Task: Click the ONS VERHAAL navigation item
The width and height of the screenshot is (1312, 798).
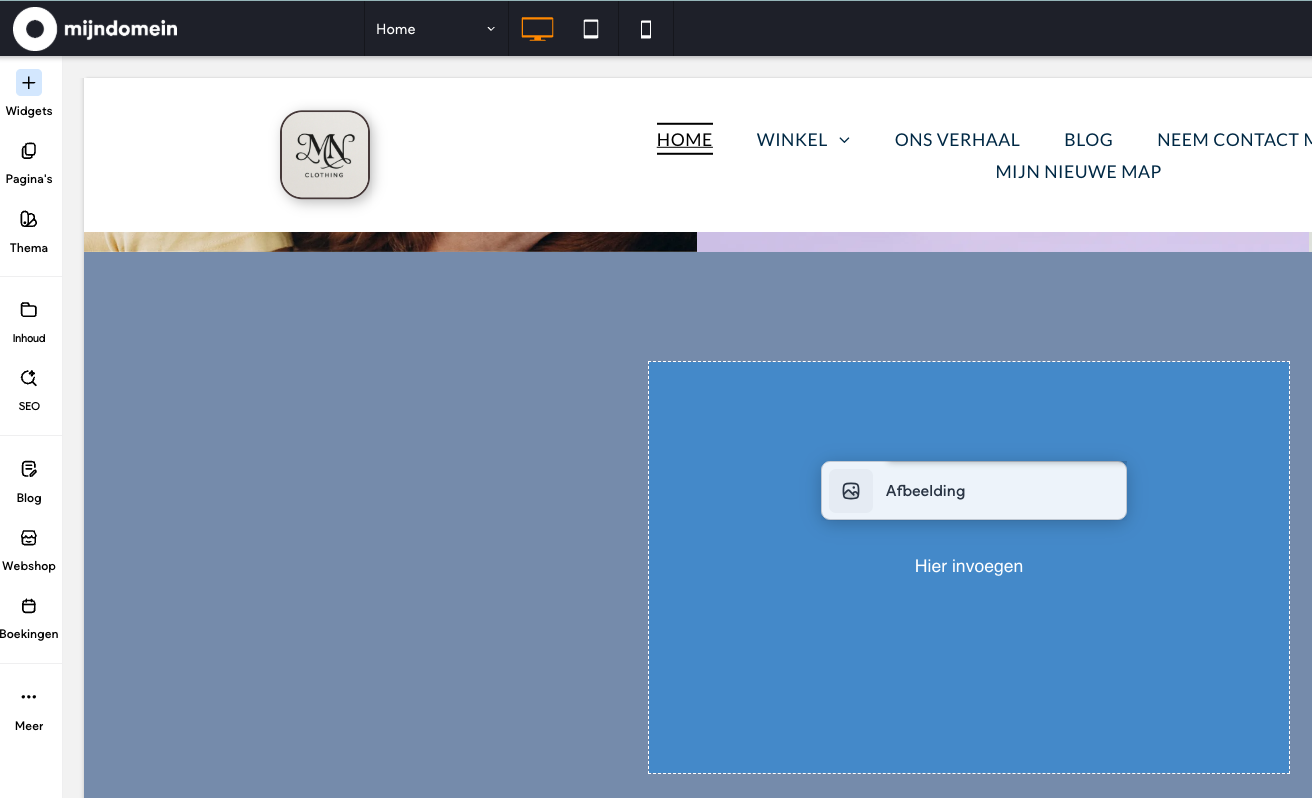Action: [x=957, y=140]
